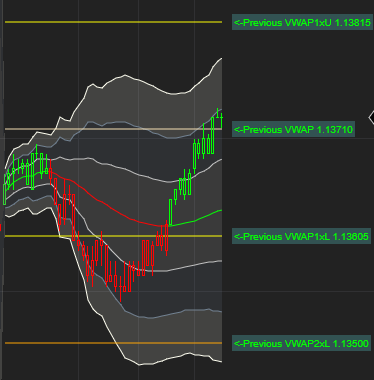Viewport: 374px width, 380px height.
Task: Select the tall green candle crossing Previous VWAP line
Action: pyautogui.click(x=213, y=135)
